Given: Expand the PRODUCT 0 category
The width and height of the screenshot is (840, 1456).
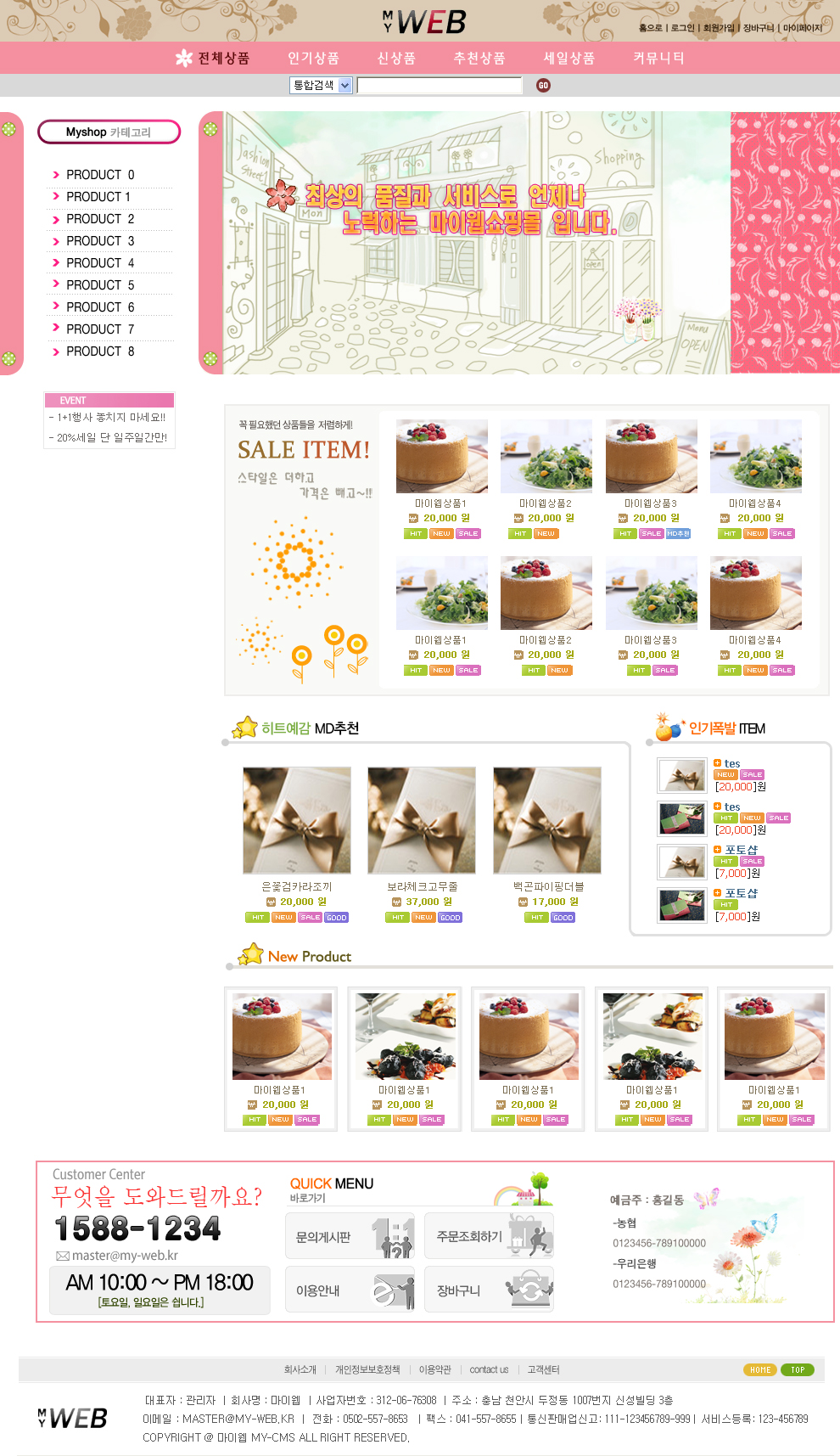Looking at the screenshot, I should pyautogui.click(x=100, y=175).
